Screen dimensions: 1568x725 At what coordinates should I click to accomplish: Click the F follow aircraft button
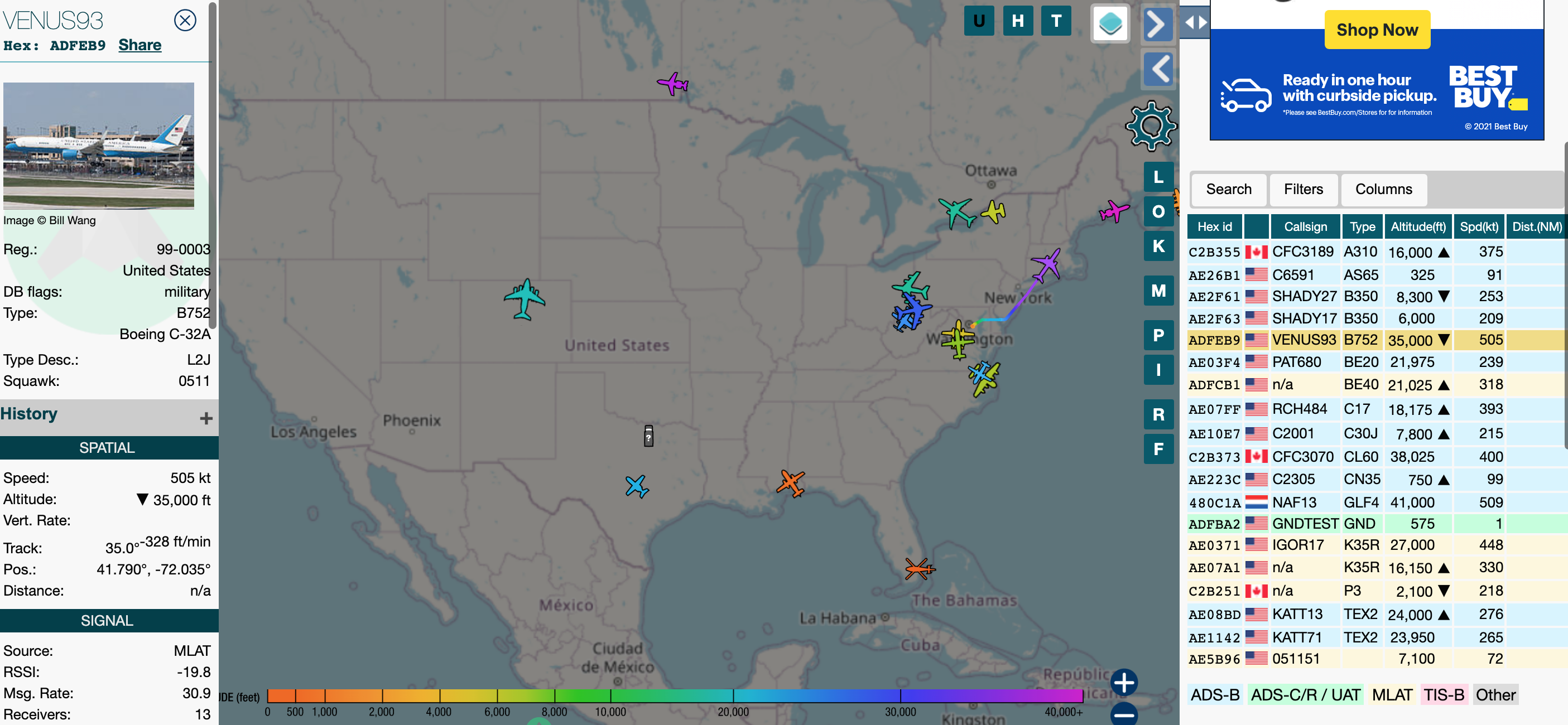point(1158,449)
